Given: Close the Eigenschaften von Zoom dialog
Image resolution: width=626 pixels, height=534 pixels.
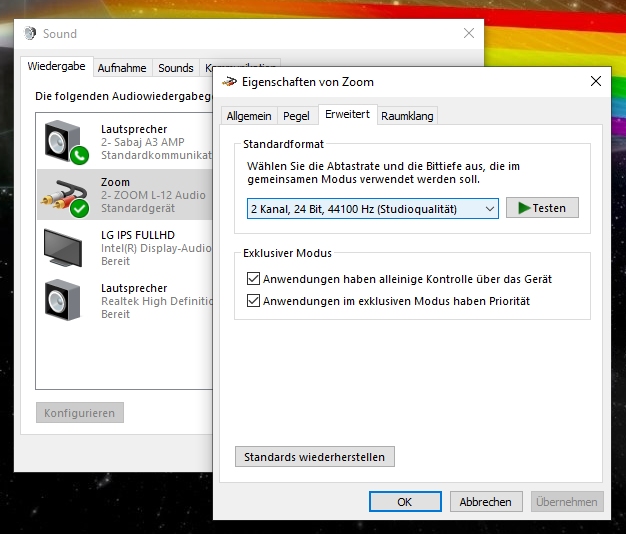Looking at the screenshot, I should click(596, 81).
